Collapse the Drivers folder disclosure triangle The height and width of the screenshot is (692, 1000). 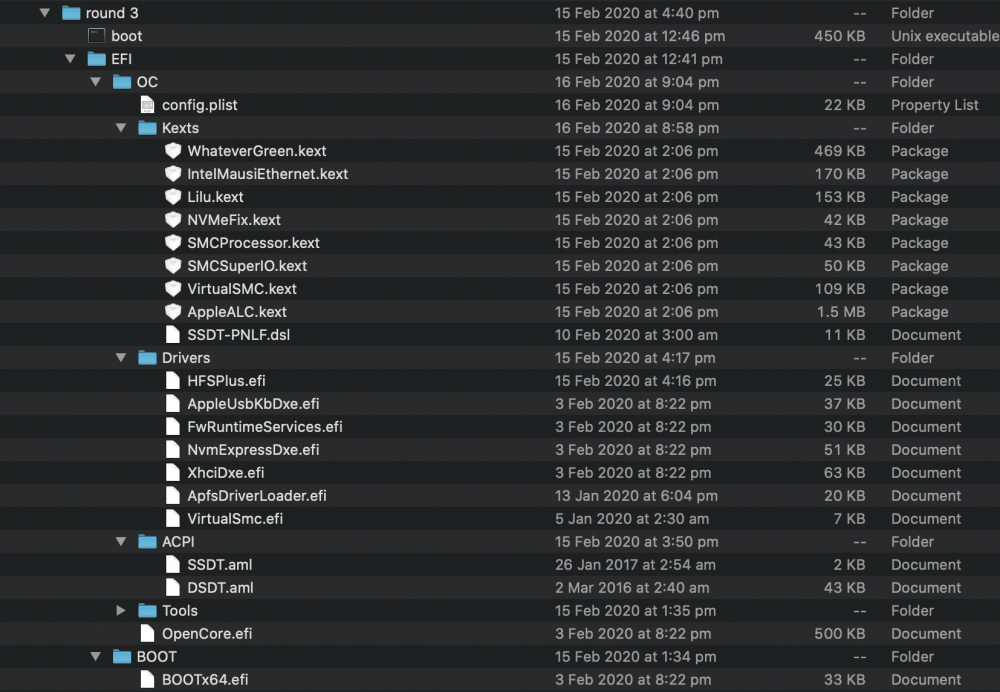121,358
